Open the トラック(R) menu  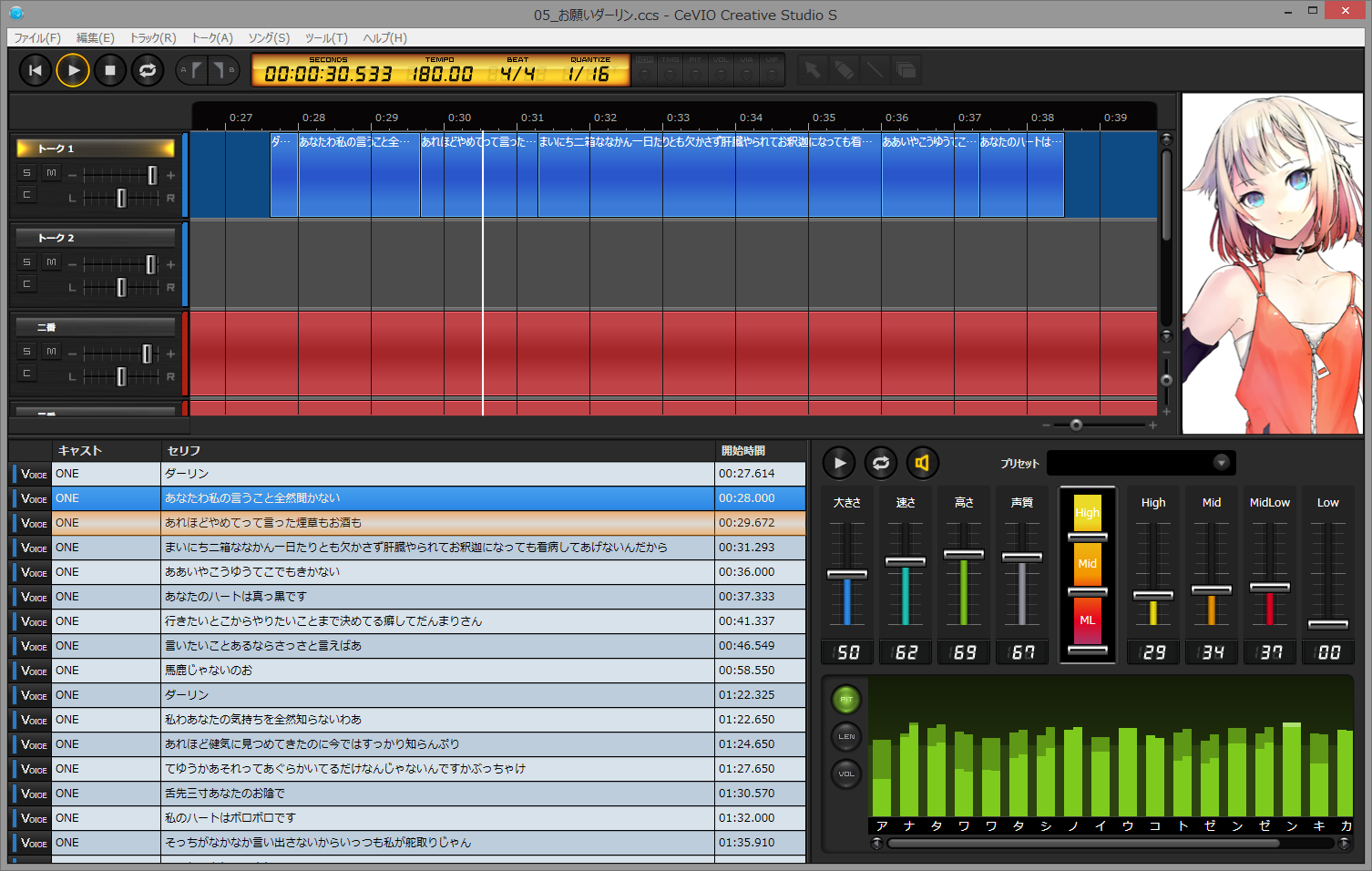click(153, 38)
